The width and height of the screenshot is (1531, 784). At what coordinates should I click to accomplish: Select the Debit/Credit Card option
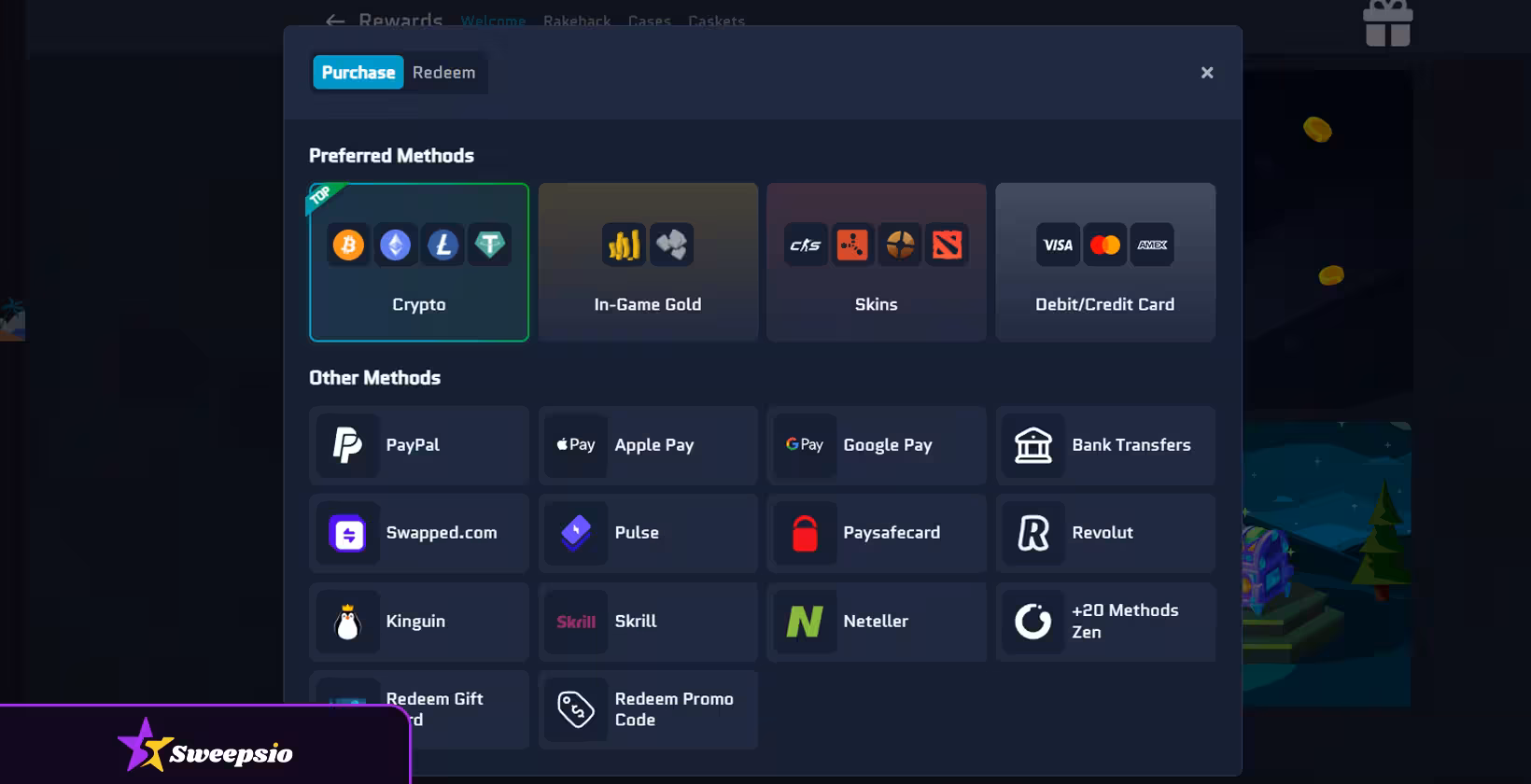pos(1105,262)
